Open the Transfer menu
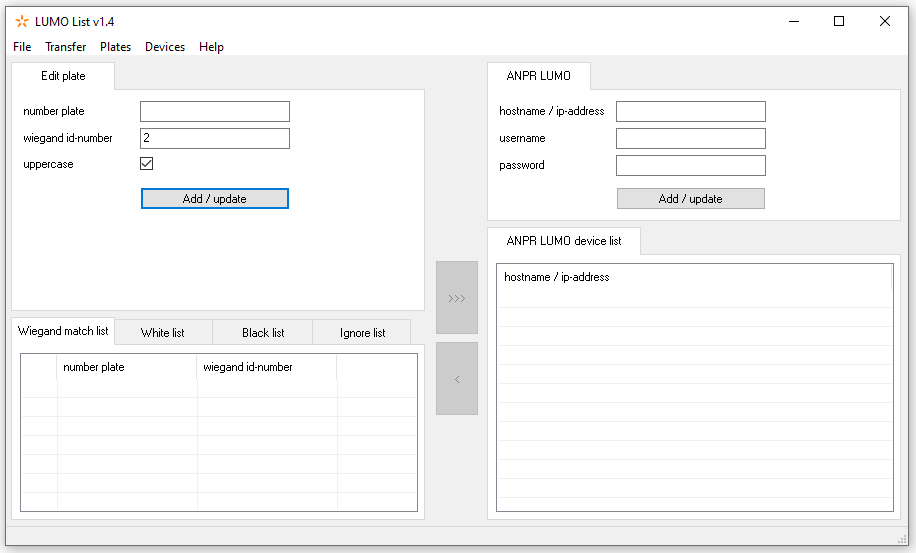Viewport: 916px width, 553px height. (x=65, y=47)
